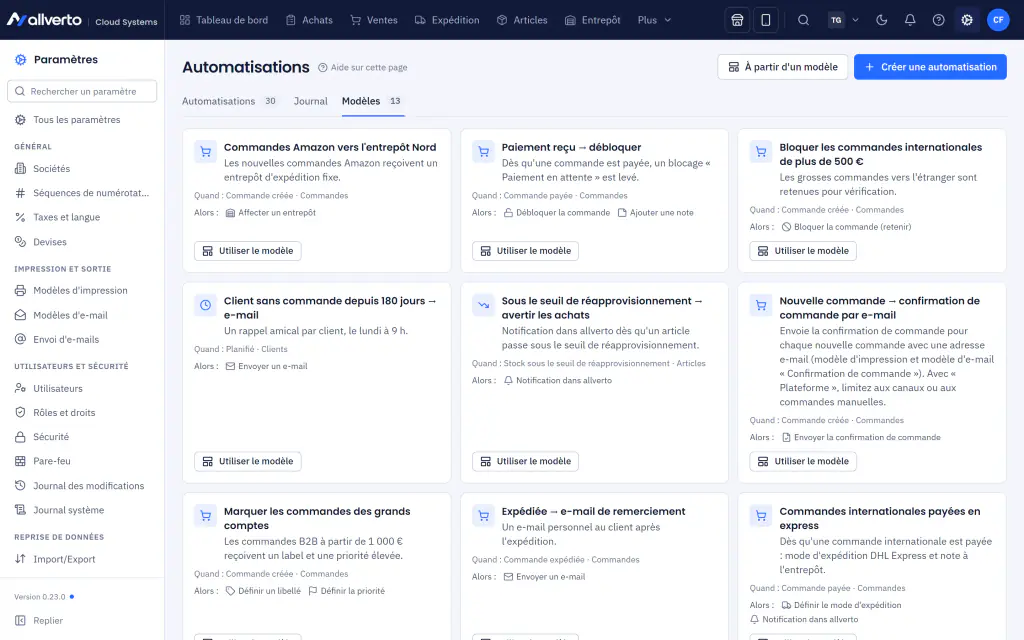Click the allverto logo
Image resolution: width=1024 pixels, height=640 pixels.
tap(44, 20)
